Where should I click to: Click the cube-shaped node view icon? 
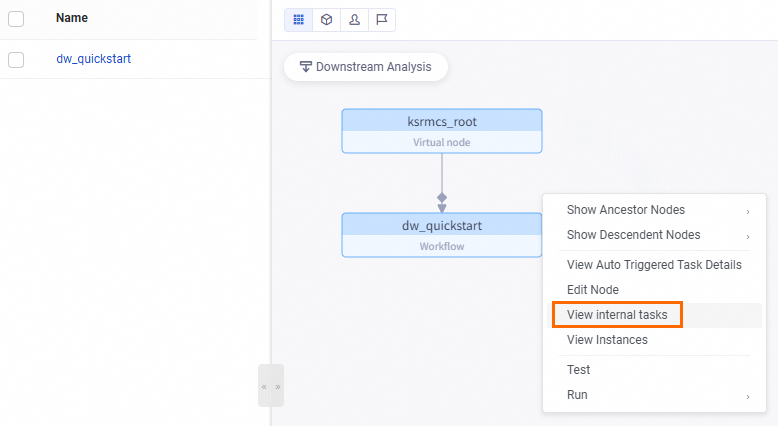[326, 20]
